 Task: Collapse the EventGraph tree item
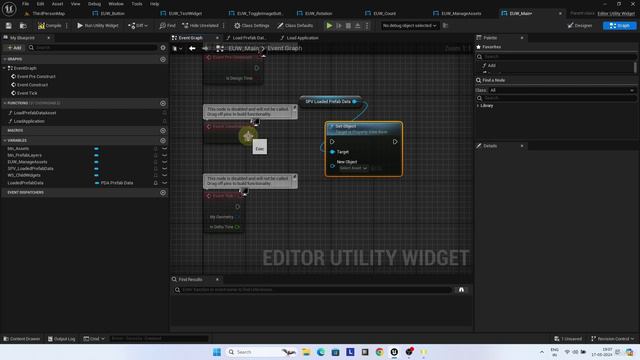(x=4, y=68)
